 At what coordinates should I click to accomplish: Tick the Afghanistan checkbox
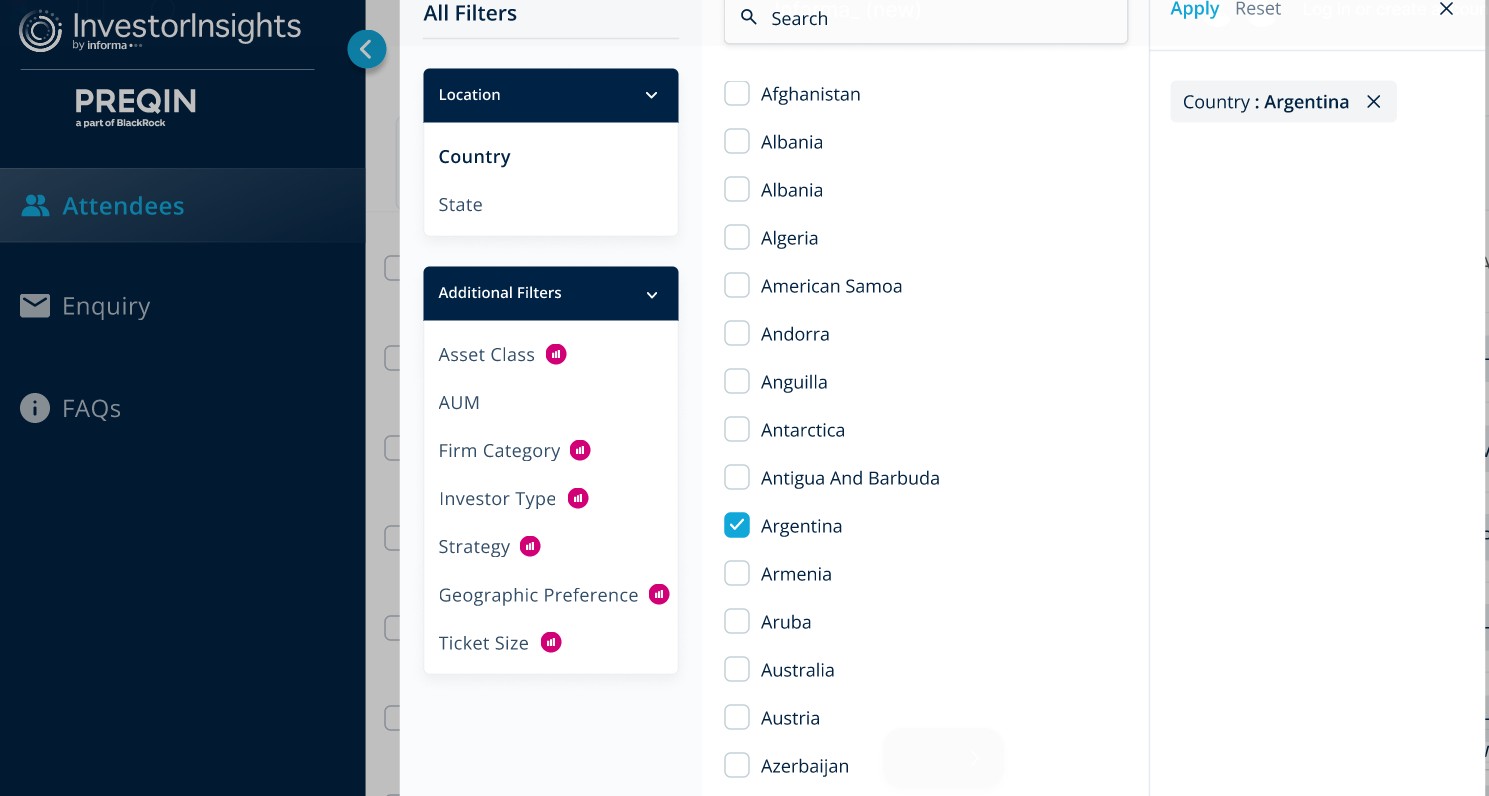coord(737,94)
